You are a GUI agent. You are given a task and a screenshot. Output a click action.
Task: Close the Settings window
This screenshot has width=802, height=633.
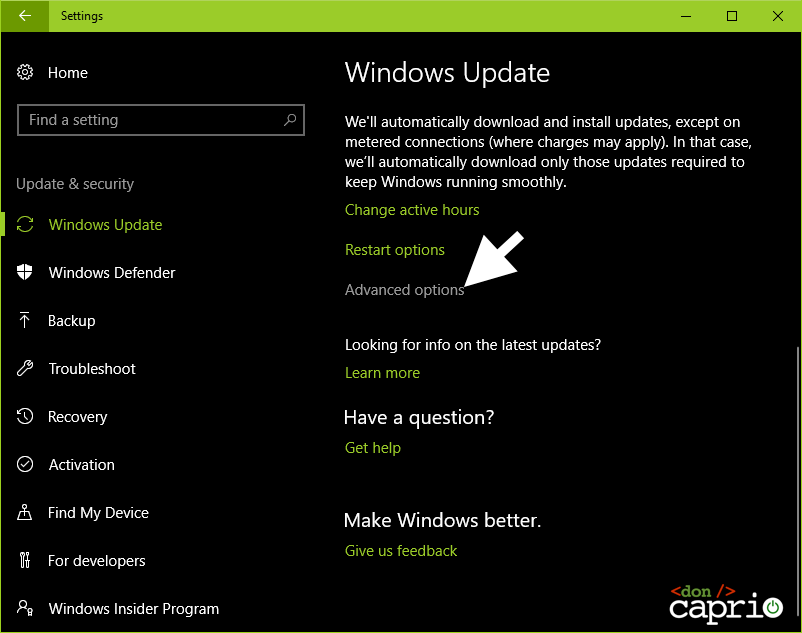click(x=778, y=16)
